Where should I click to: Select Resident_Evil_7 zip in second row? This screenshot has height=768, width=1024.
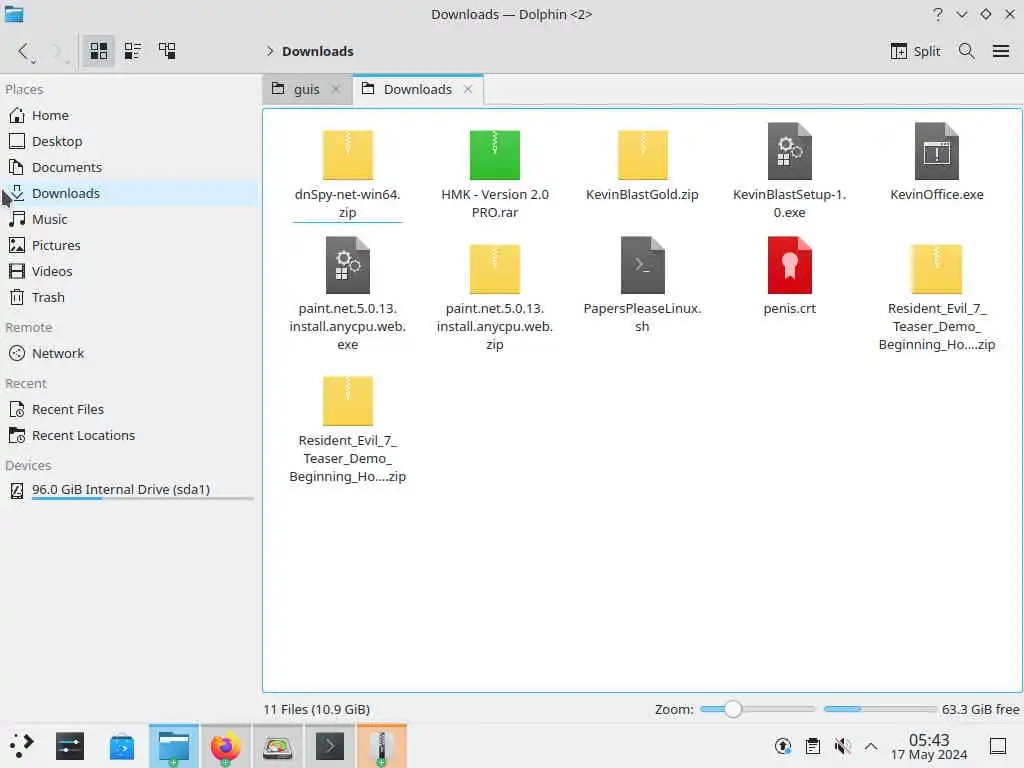click(936, 269)
